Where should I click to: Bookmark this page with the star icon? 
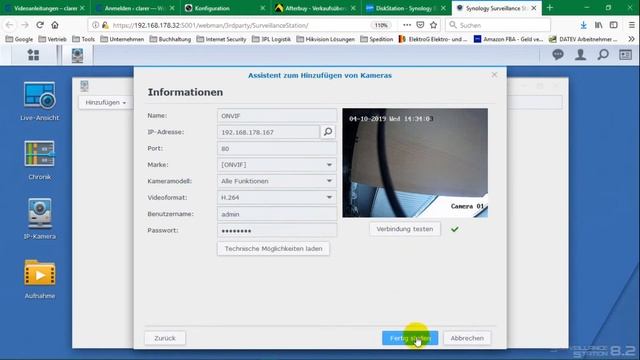click(433, 25)
